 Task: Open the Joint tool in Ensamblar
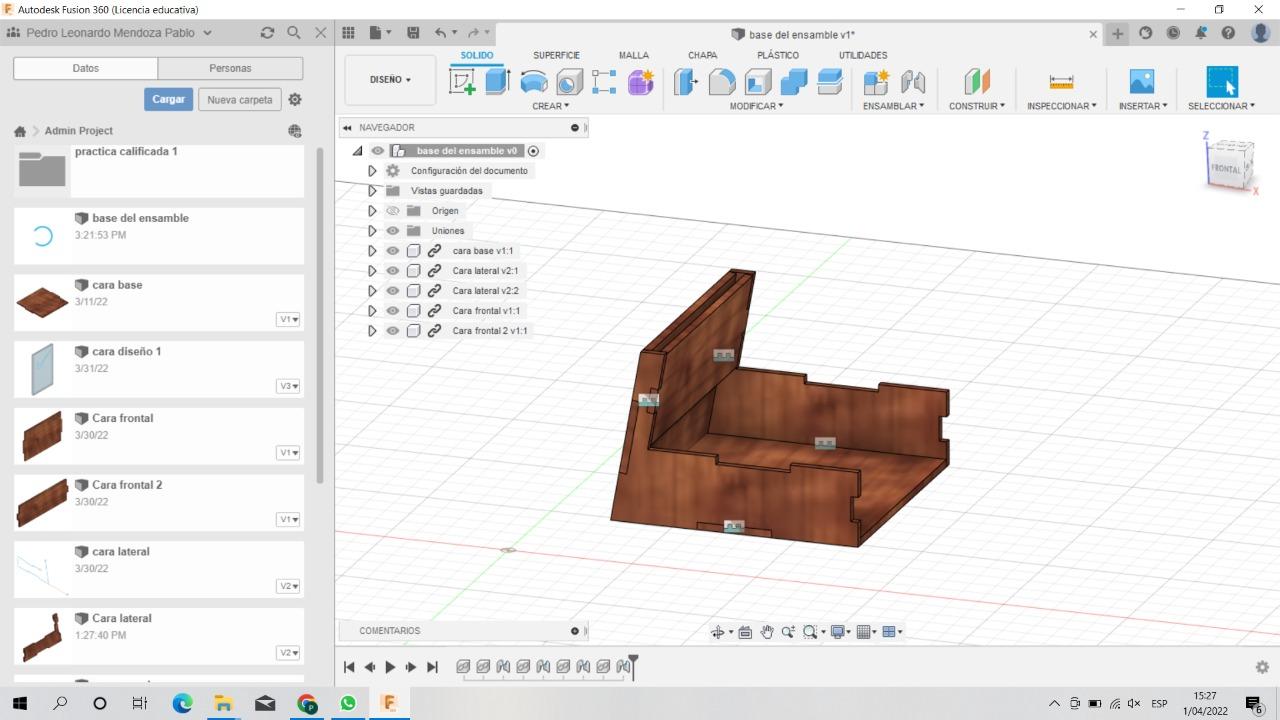913,82
